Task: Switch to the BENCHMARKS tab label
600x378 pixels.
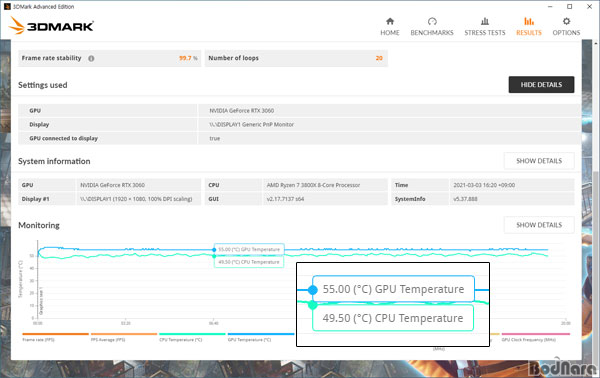Action: coord(432,33)
